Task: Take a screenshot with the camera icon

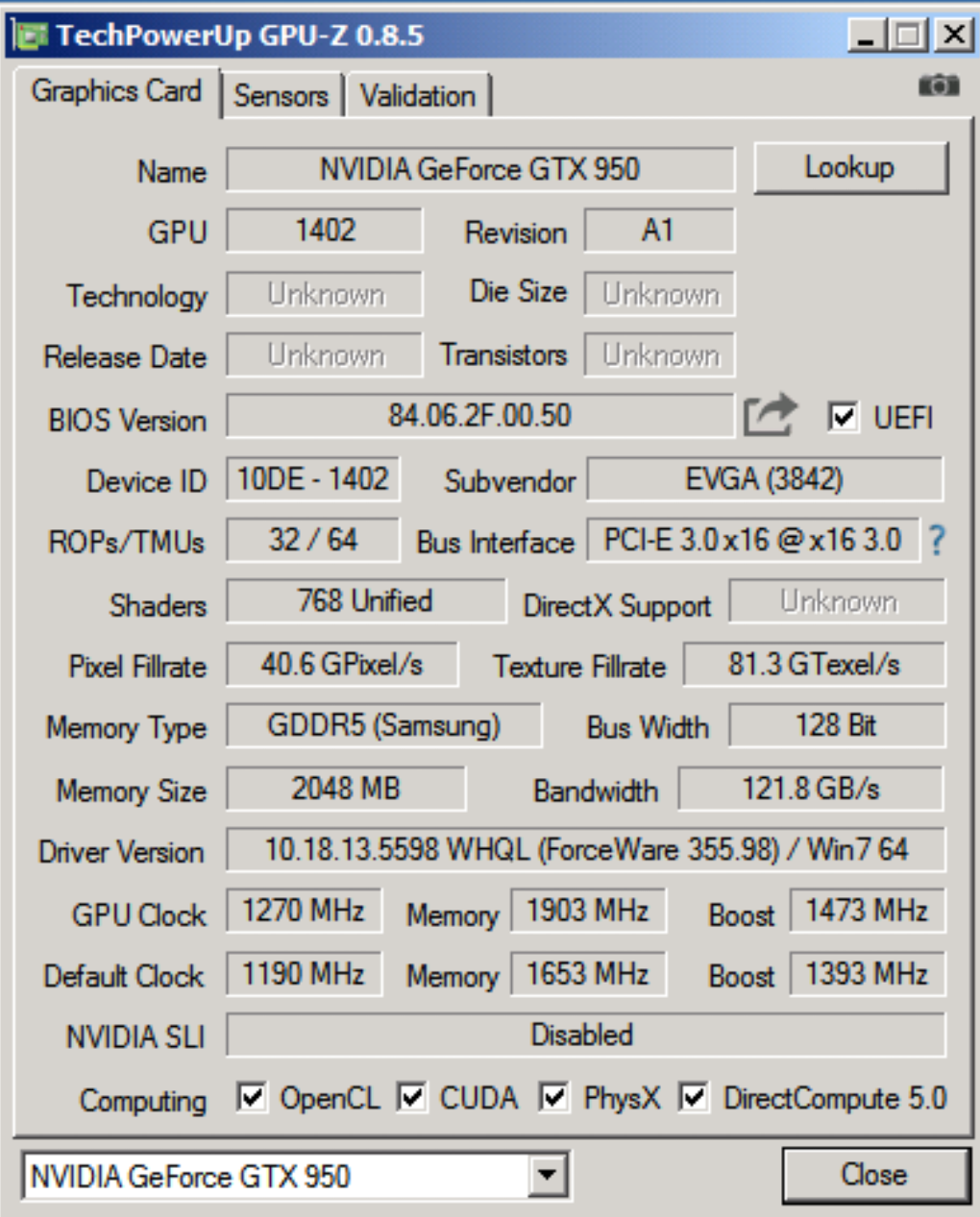Action: [x=938, y=86]
